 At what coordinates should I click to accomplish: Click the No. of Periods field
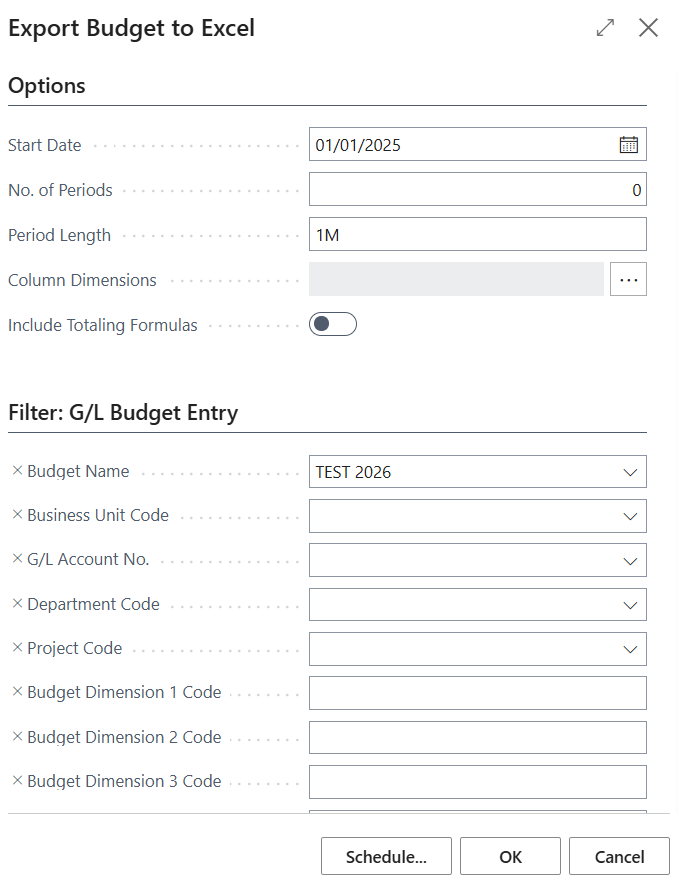click(x=477, y=190)
